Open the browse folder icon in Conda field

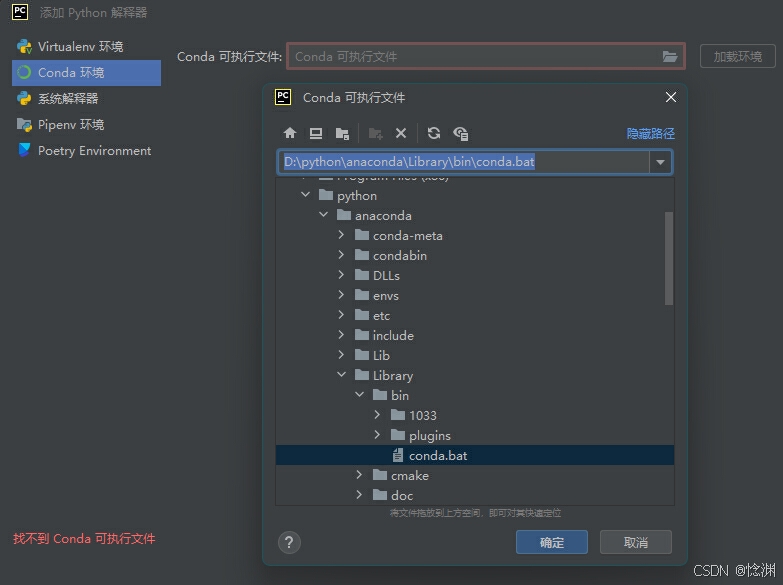[670, 56]
